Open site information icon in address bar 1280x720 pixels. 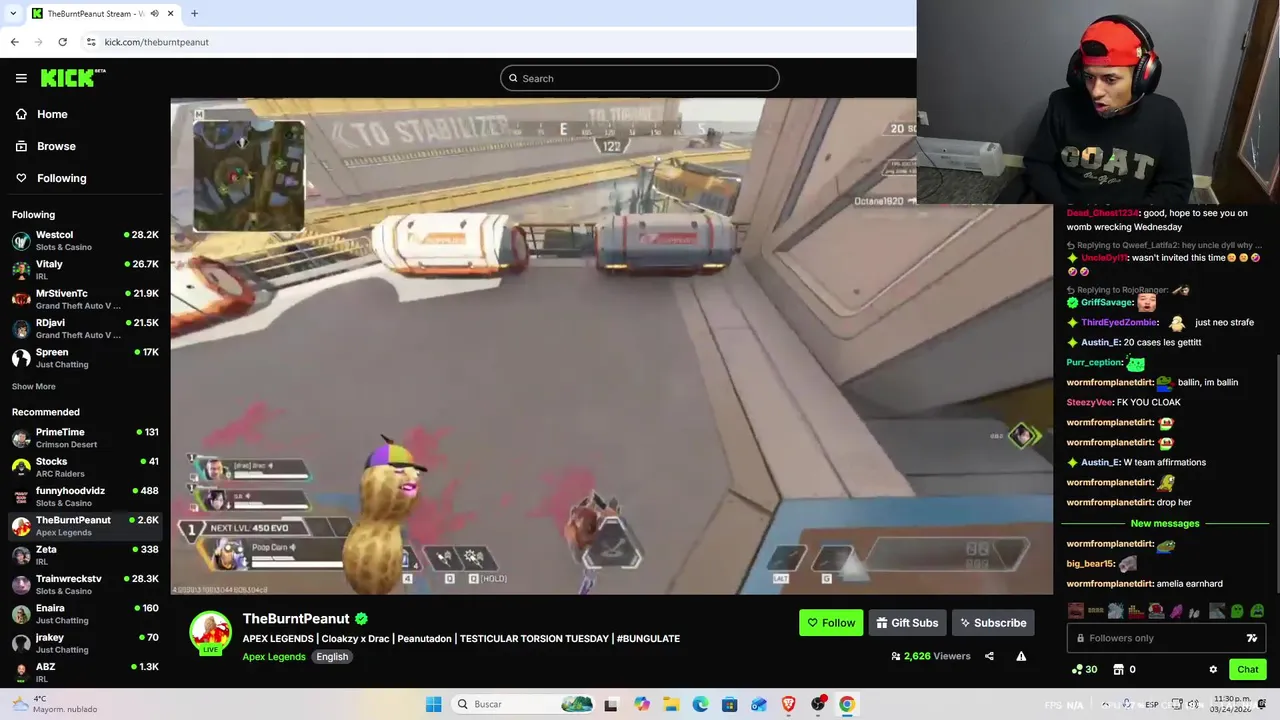91,42
